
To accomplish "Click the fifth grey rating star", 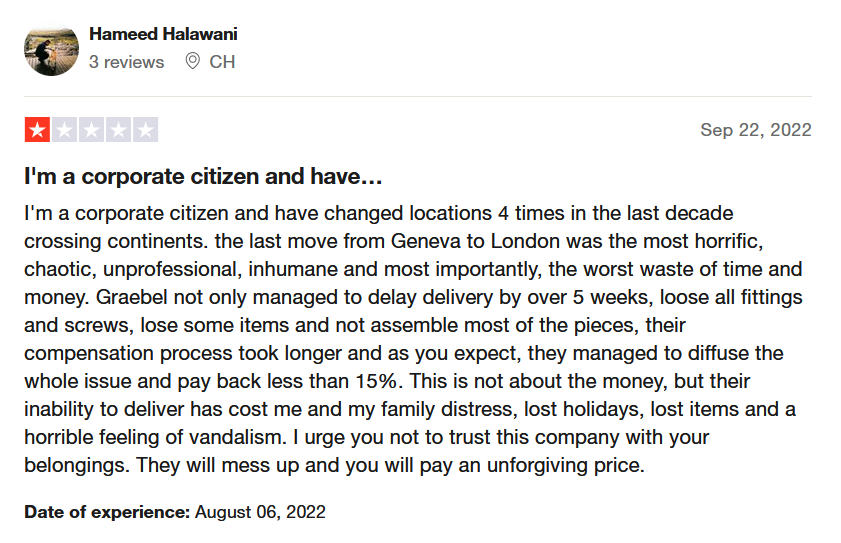I will click(x=145, y=130).
